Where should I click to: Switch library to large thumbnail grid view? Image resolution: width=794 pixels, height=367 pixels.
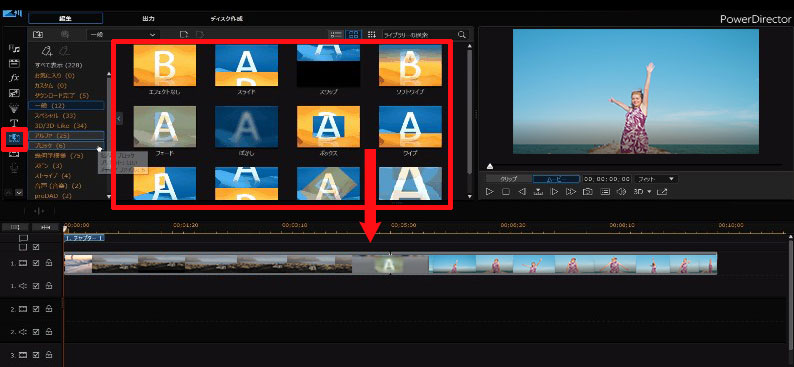coord(353,34)
